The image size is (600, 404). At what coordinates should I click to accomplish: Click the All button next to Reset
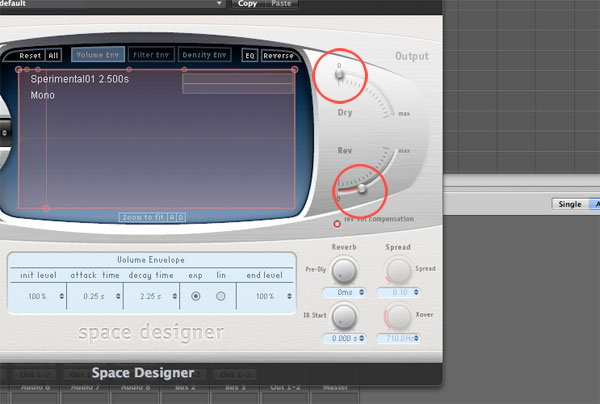pos(53,55)
